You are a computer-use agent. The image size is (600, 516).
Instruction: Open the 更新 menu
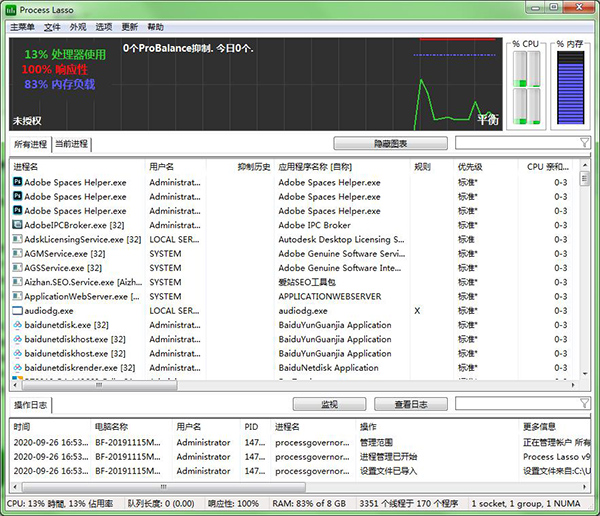coord(130,27)
